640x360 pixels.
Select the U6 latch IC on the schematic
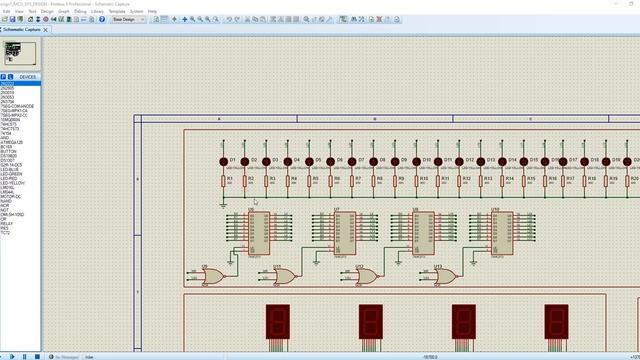coord(259,233)
